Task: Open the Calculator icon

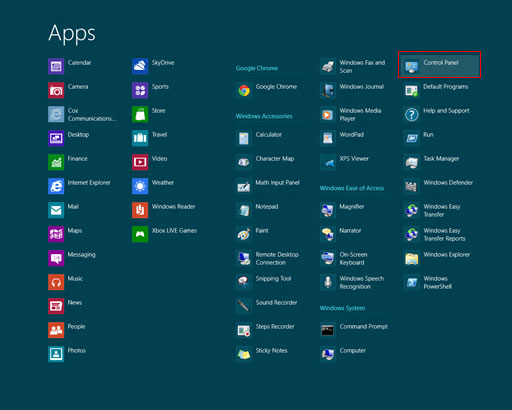Action: [x=244, y=138]
